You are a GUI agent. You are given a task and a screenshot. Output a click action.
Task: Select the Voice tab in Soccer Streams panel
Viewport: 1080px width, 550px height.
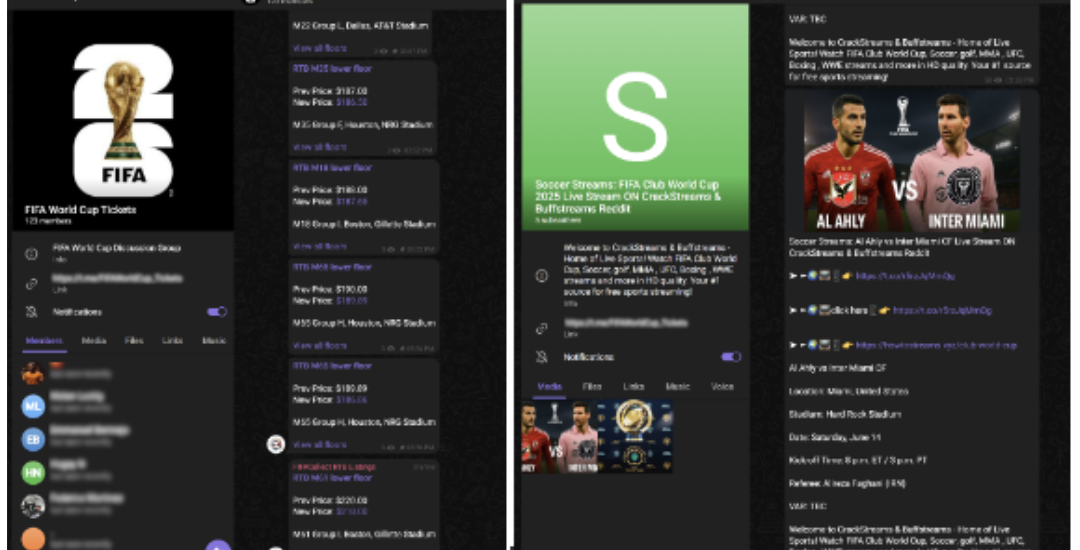point(722,386)
